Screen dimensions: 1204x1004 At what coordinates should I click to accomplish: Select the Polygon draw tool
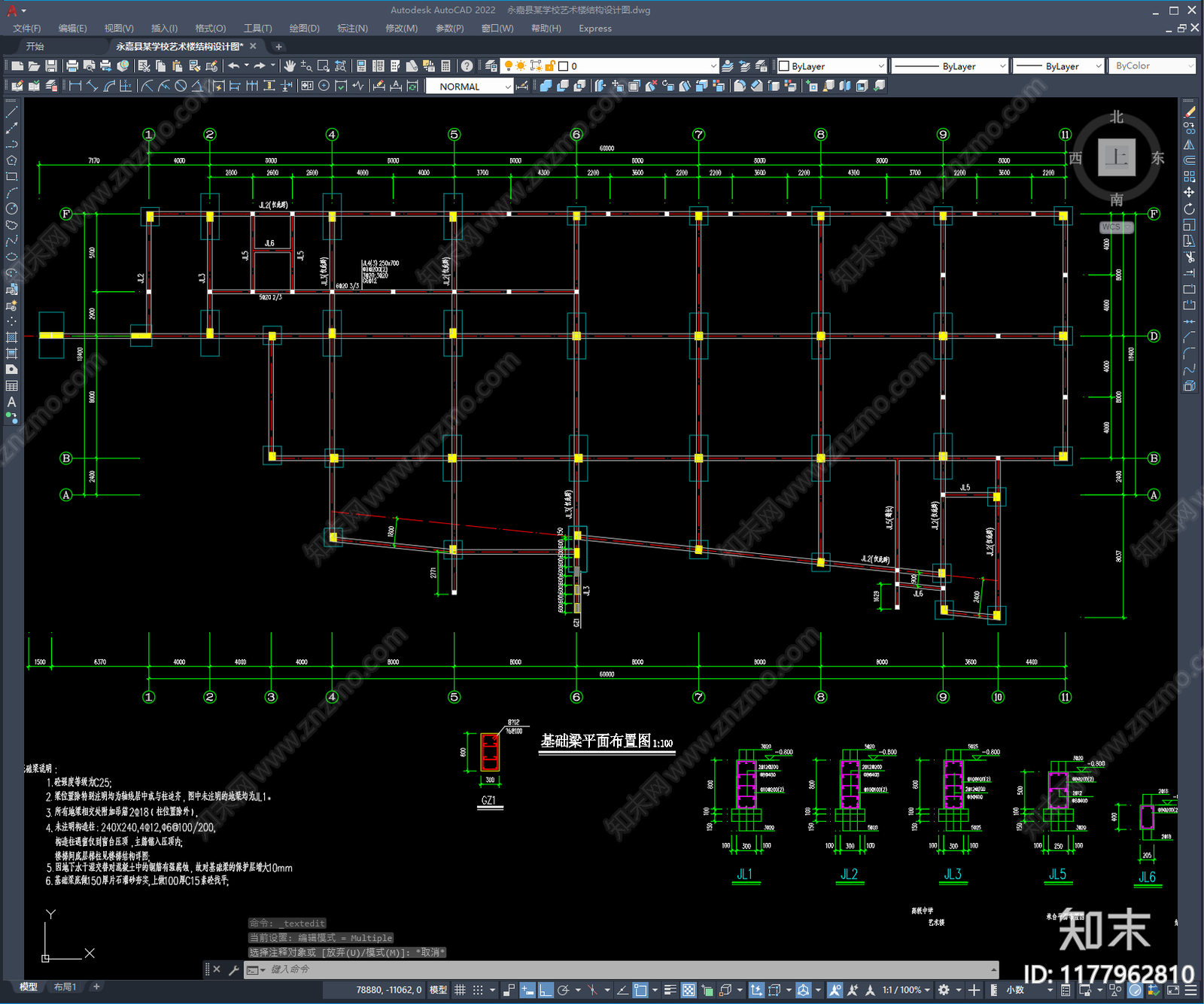(x=11, y=160)
